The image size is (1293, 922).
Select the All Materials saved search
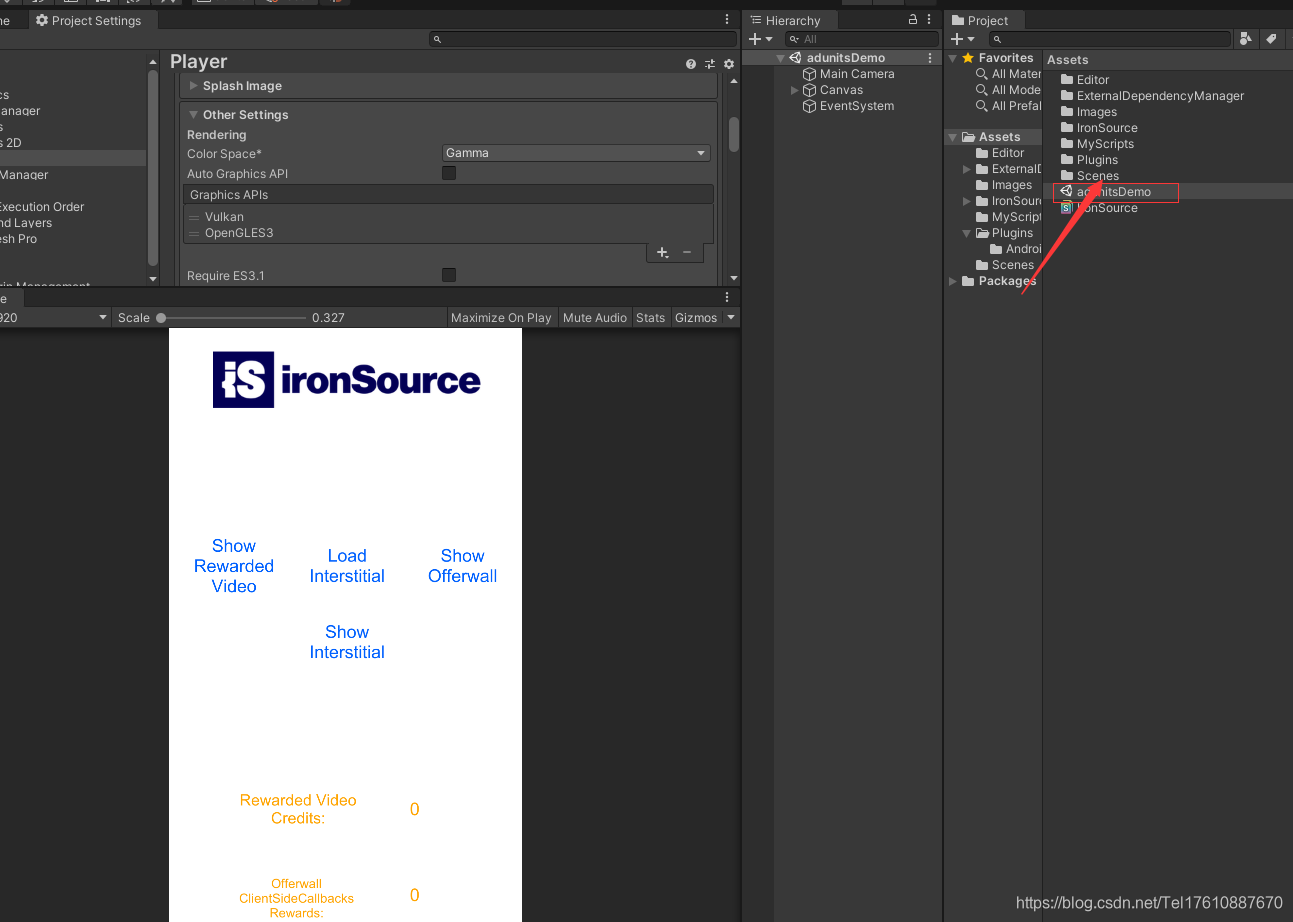click(1009, 74)
